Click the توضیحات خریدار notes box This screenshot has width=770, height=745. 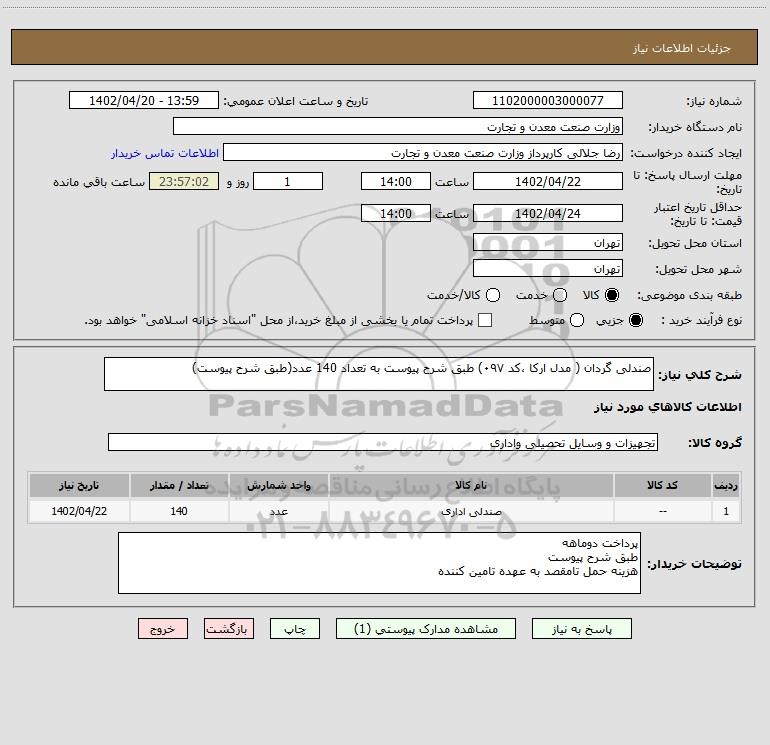tap(379, 563)
